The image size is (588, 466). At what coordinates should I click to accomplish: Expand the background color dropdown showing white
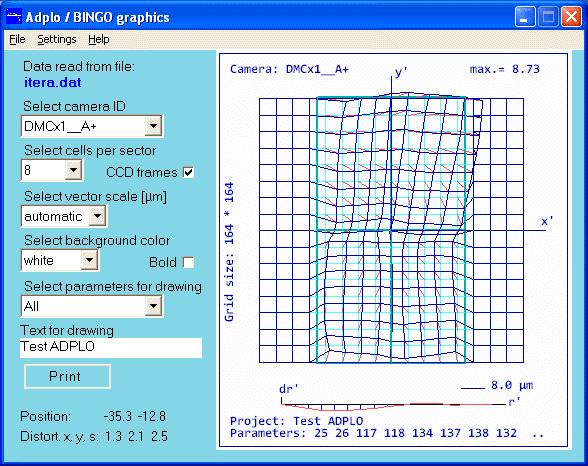(x=89, y=260)
